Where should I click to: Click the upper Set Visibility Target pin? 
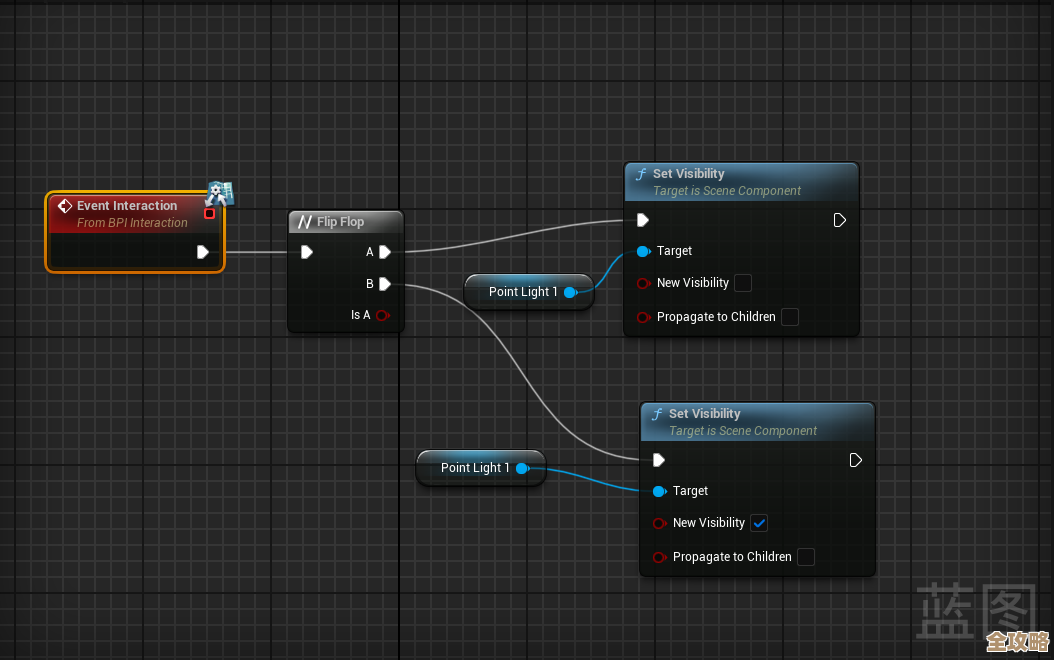(643, 251)
